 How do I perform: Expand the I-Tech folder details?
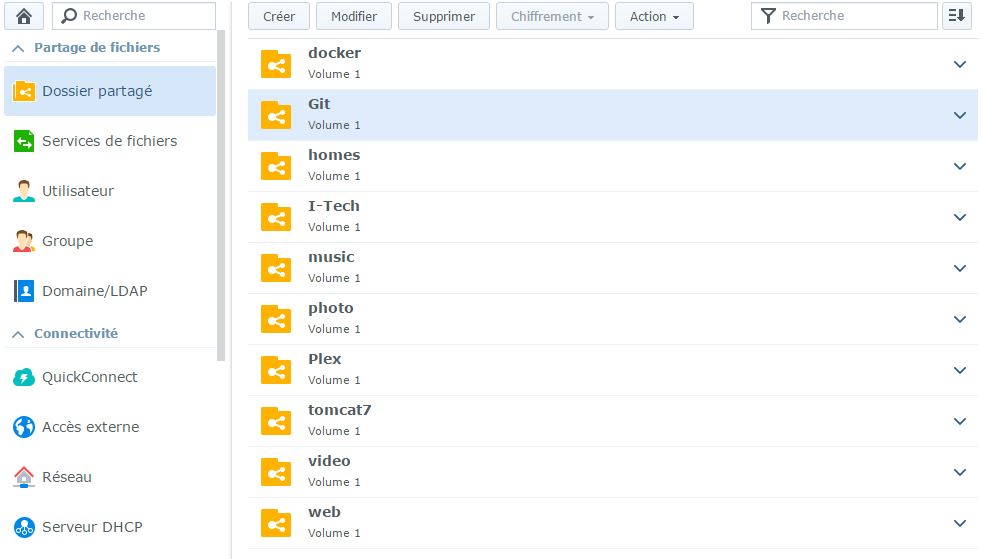coord(960,217)
